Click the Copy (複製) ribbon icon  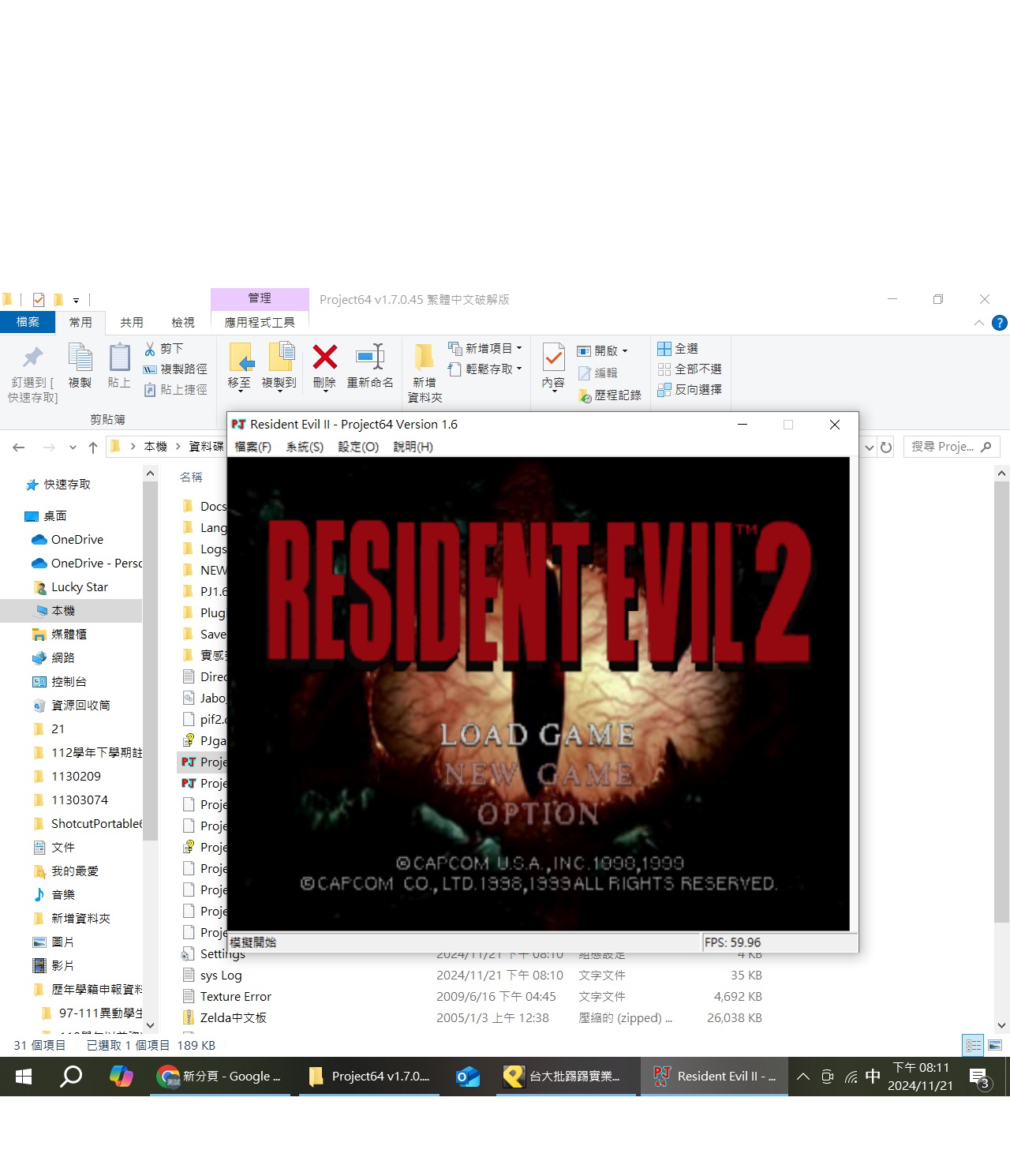click(x=80, y=357)
